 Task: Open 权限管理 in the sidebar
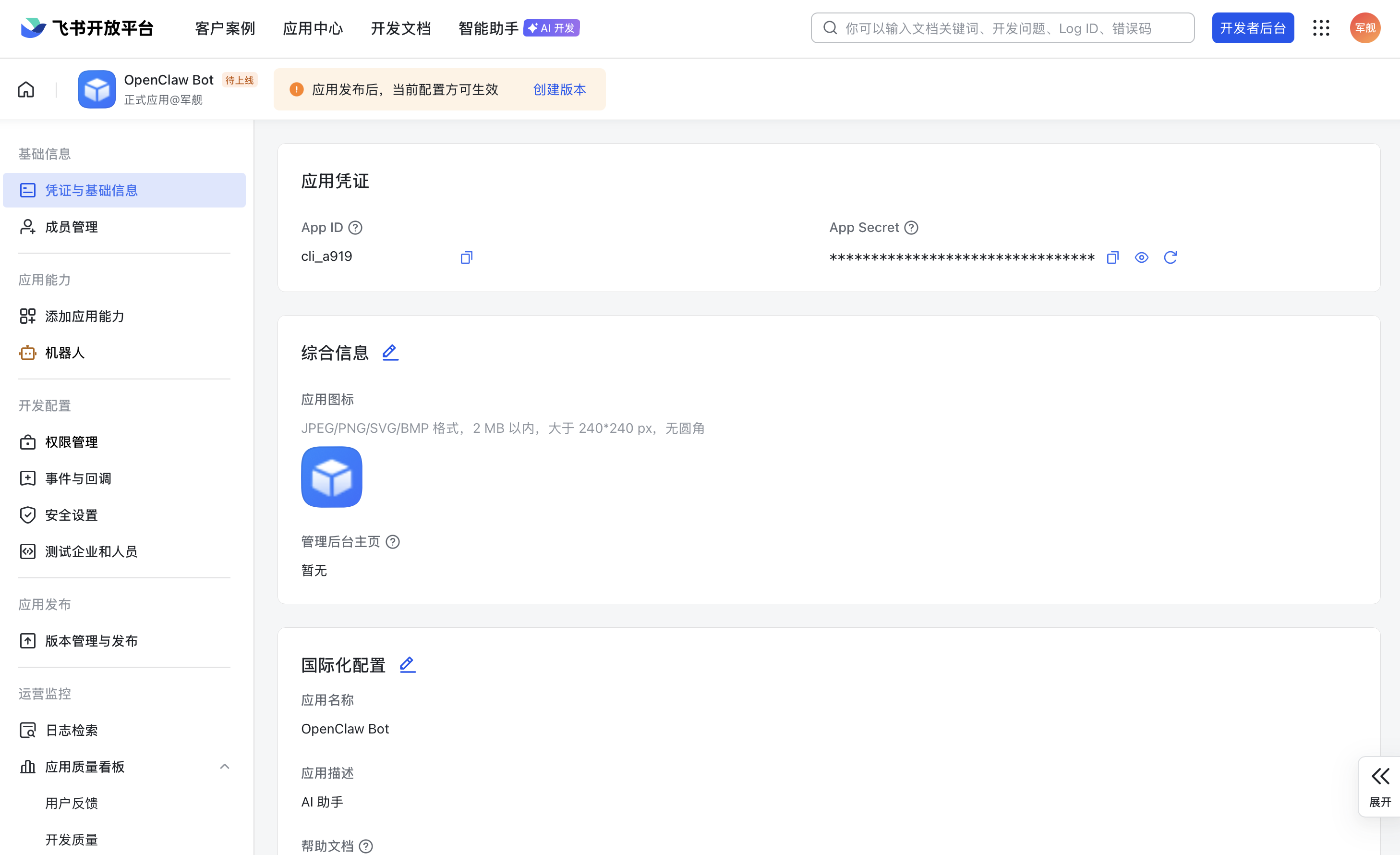point(72,442)
